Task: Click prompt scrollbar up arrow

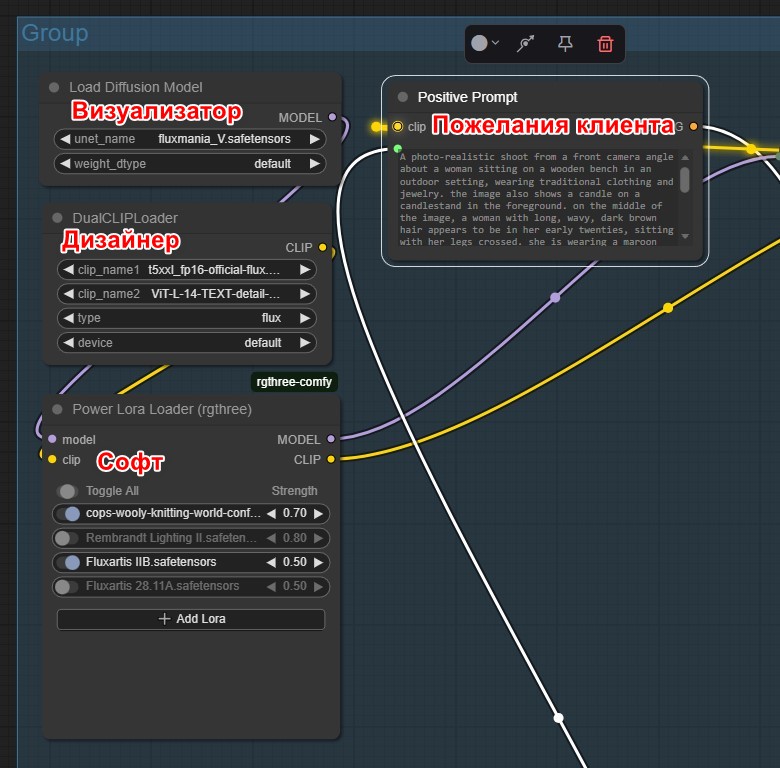Action: click(x=685, y=157)
